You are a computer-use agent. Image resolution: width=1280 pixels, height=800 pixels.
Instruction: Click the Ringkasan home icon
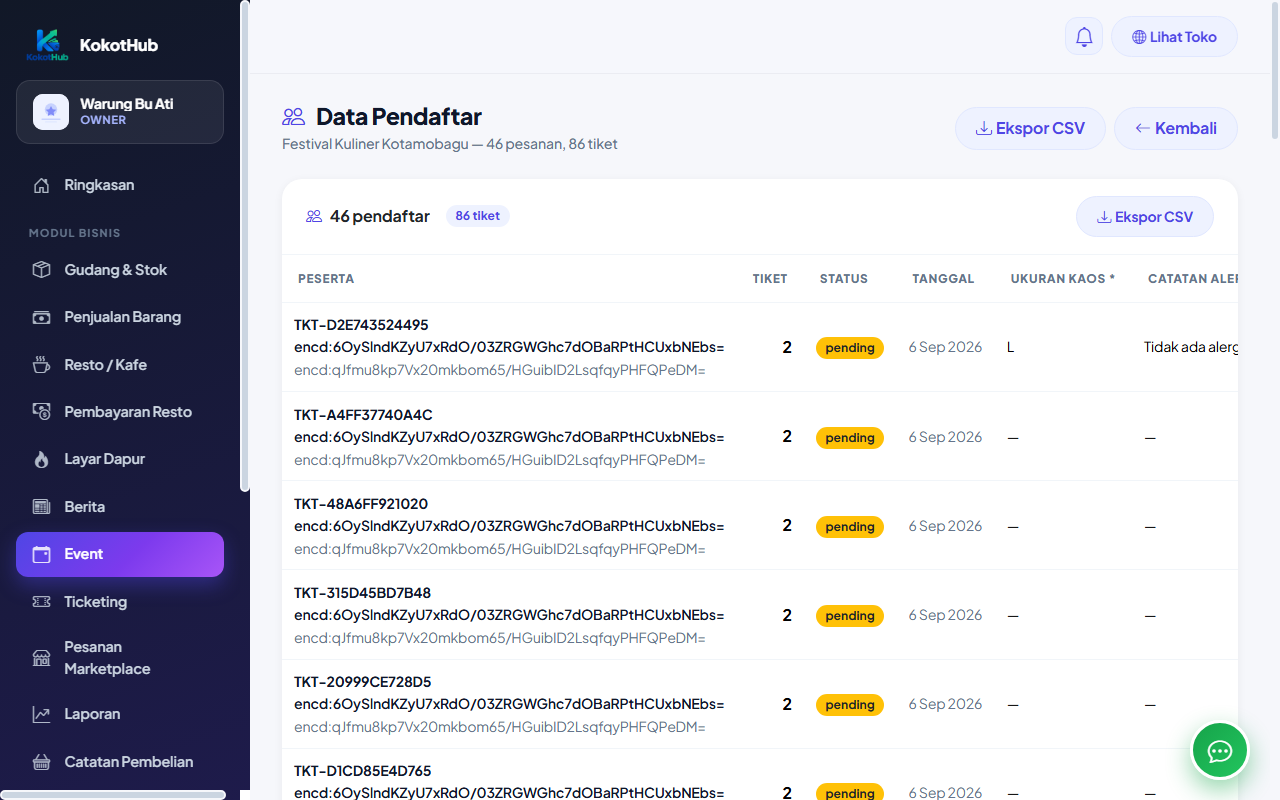pyautogui.click(x=41, y=185)
